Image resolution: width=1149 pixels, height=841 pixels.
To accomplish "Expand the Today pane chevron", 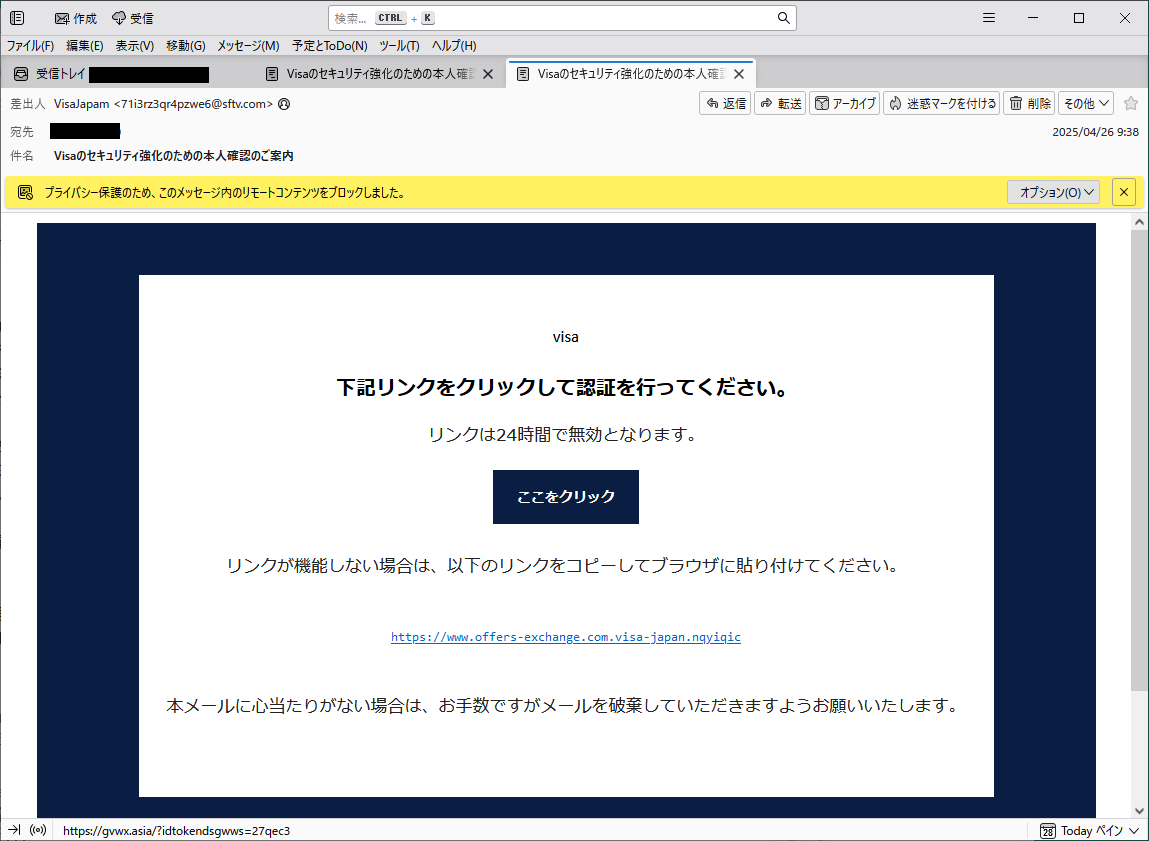I will coord(1134,831).
